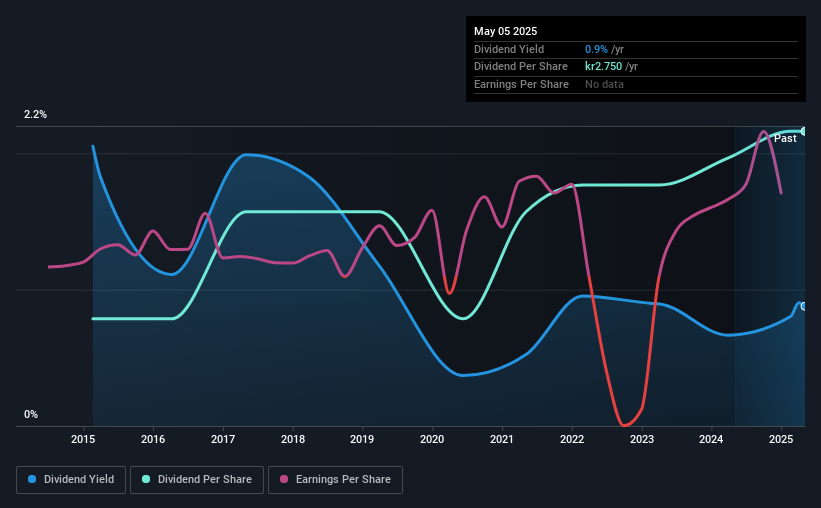Screen dimensions: 821x508
Task: Click the 2021 x-axis label
Action: 502,439
